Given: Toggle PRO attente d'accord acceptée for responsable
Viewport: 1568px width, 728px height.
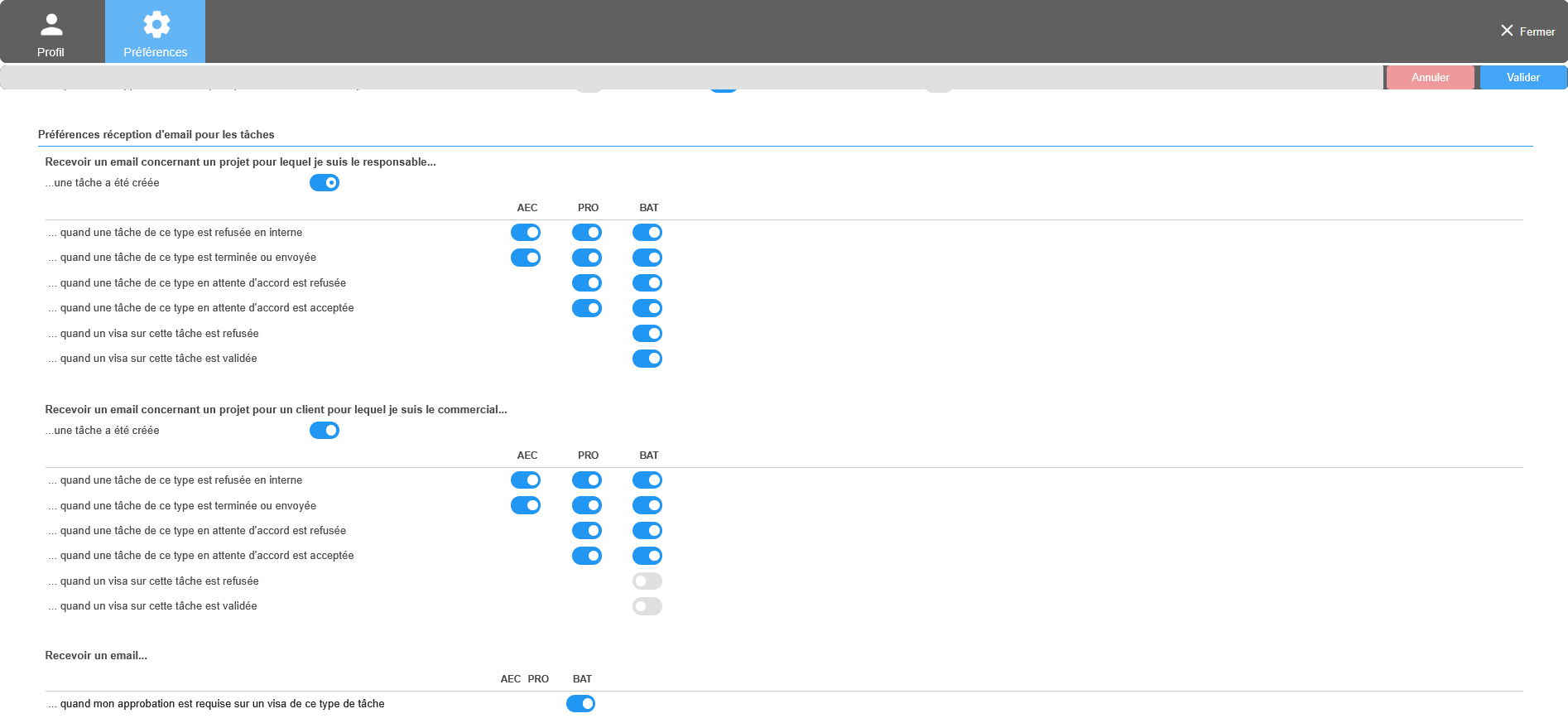Looking at the screenshot, I should point(587,308).
